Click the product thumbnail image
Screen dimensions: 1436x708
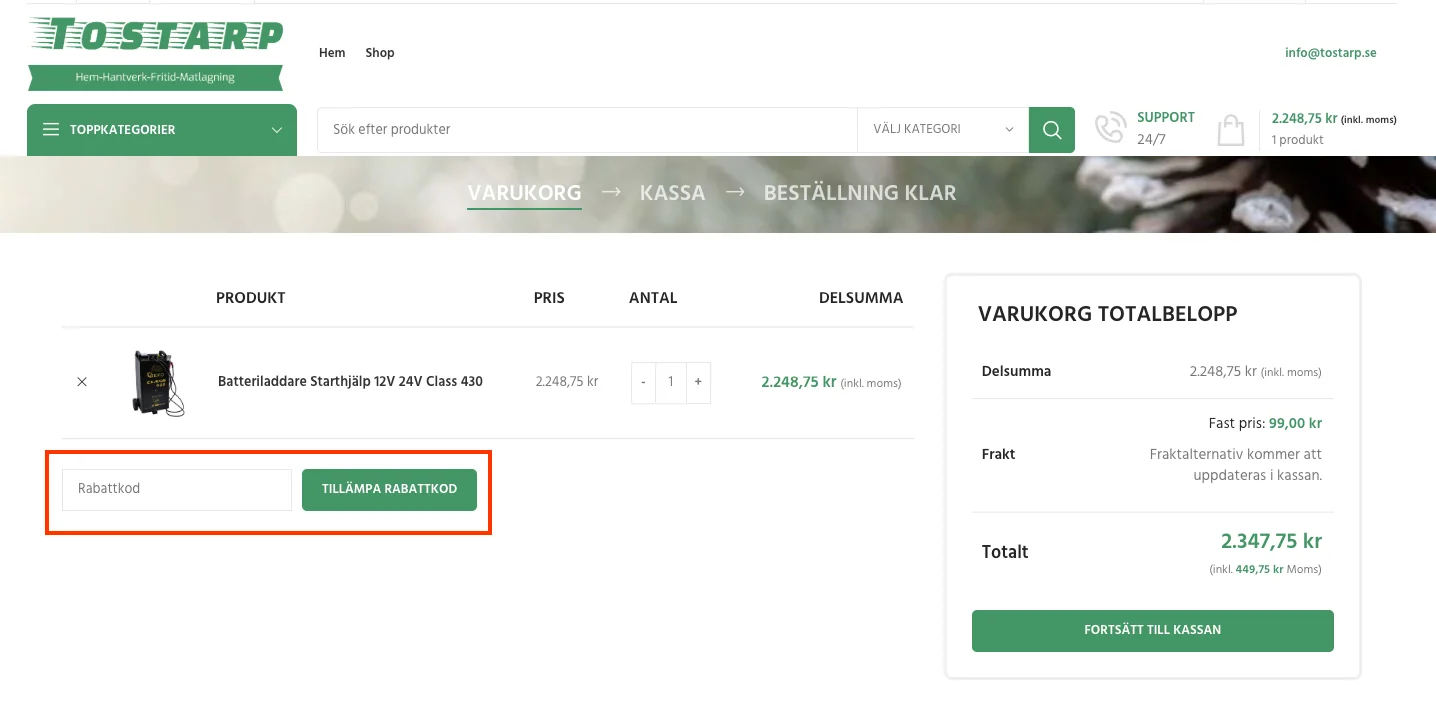158,382
